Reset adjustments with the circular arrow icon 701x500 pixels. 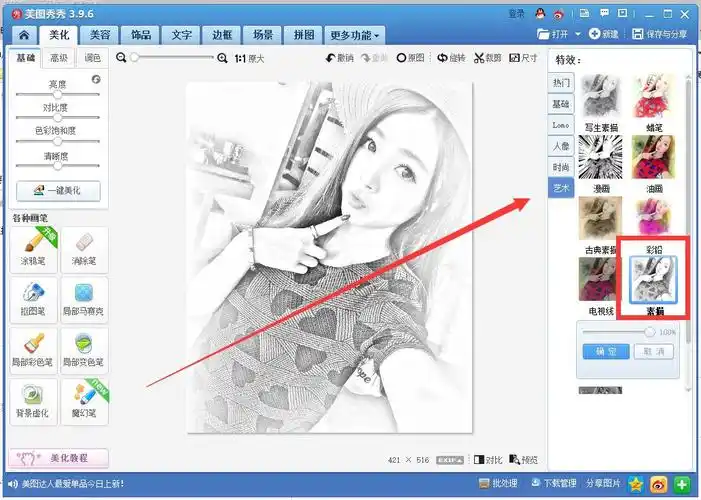pos(96,79)
